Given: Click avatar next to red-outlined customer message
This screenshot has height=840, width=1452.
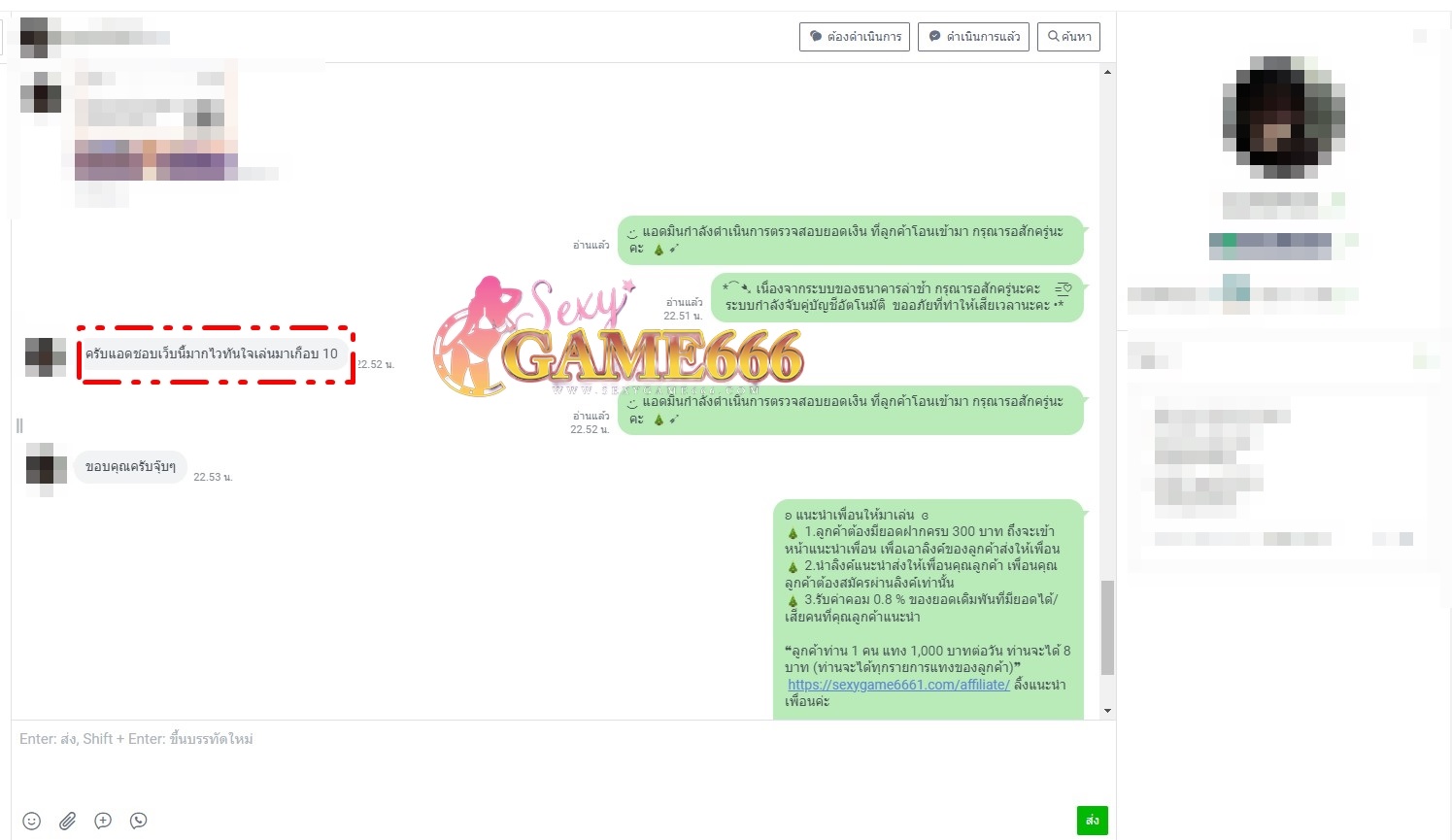Looking at the screenshot, I should pos(45,356).
